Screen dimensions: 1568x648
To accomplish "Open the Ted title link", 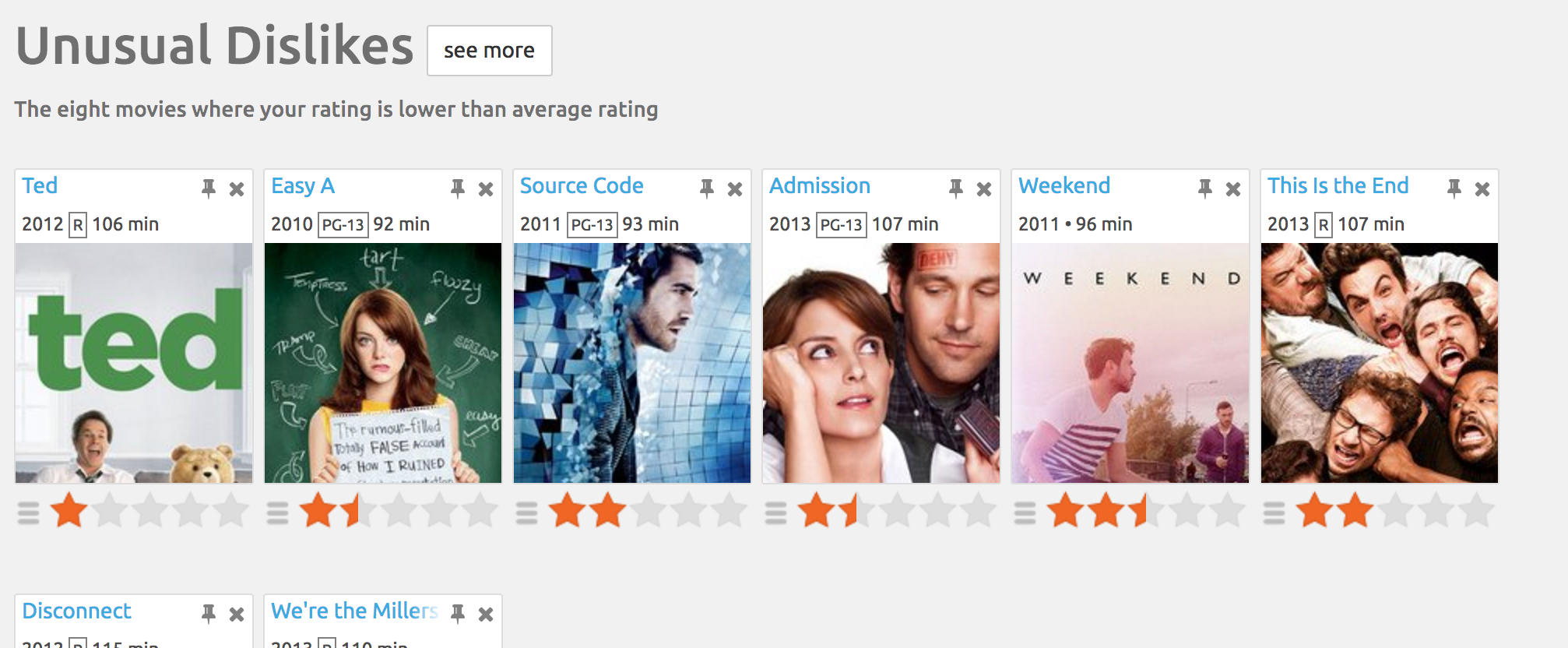I will (x=40, y=186).
